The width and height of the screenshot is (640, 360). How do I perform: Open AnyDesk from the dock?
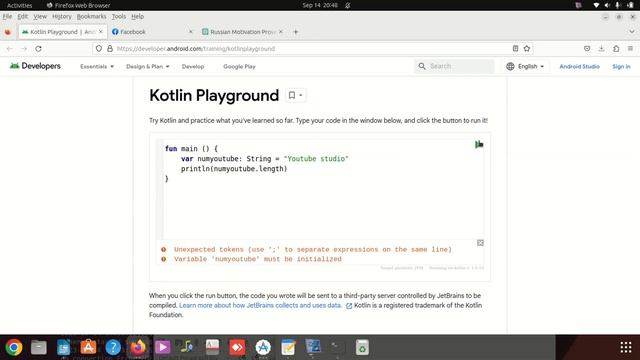click(x=237, y=347)
